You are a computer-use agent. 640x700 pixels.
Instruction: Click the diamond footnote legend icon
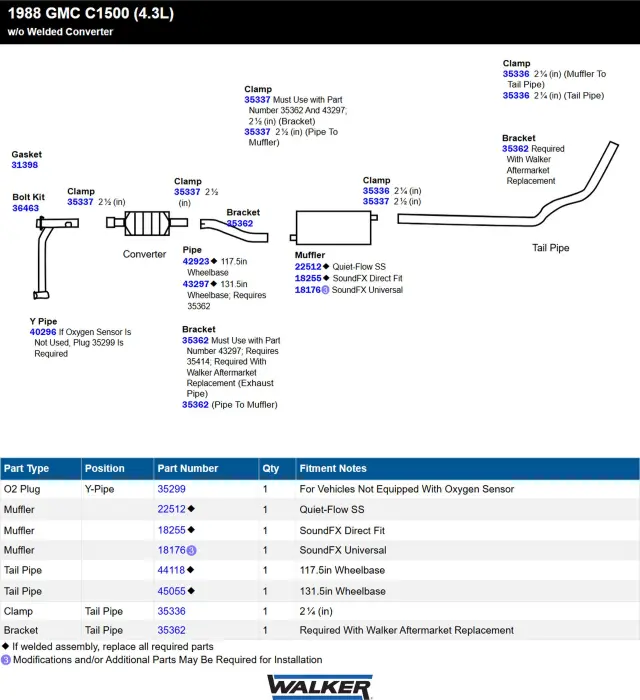click(x=5, y=646)
